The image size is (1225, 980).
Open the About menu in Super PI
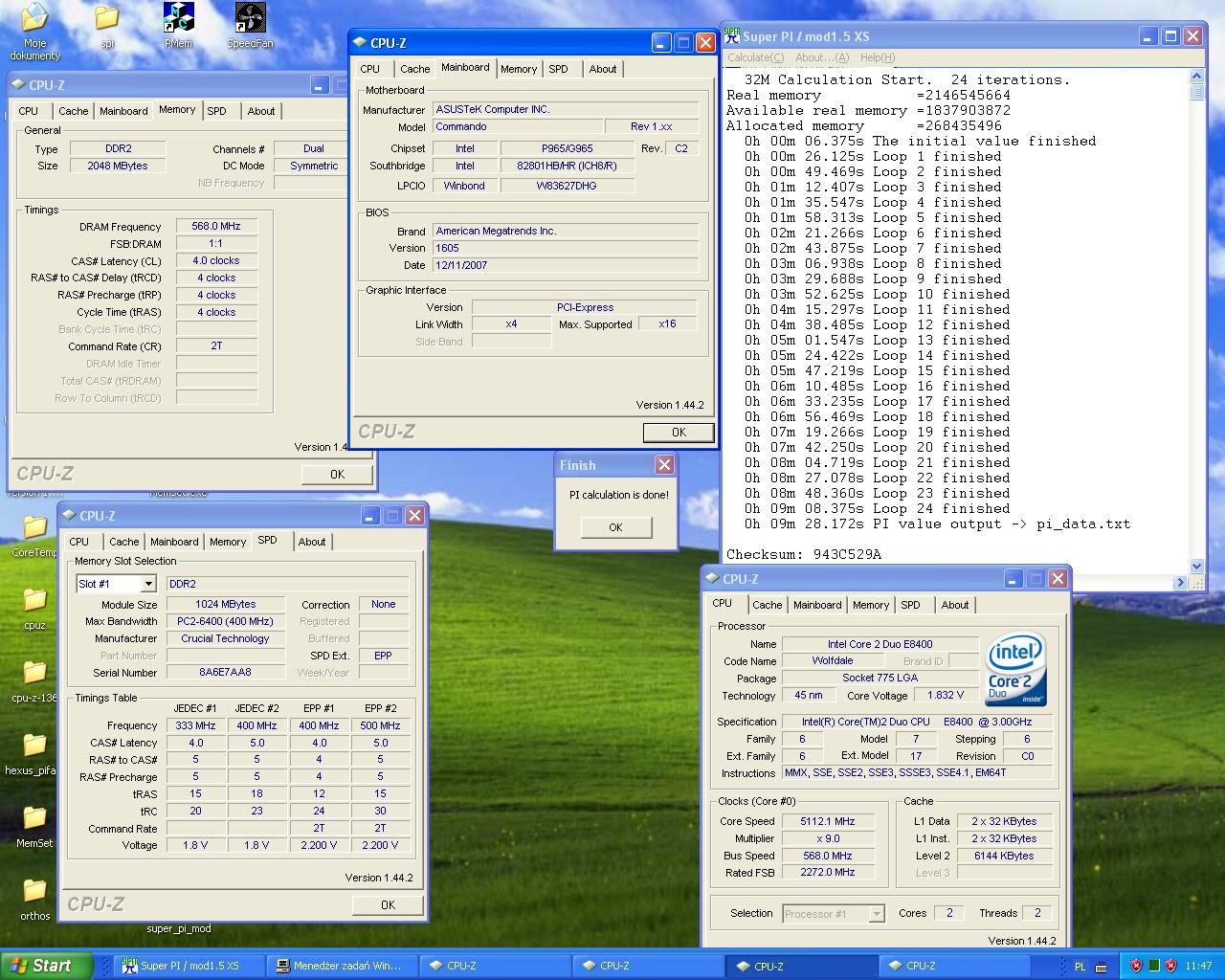click(x=822, y=57)
